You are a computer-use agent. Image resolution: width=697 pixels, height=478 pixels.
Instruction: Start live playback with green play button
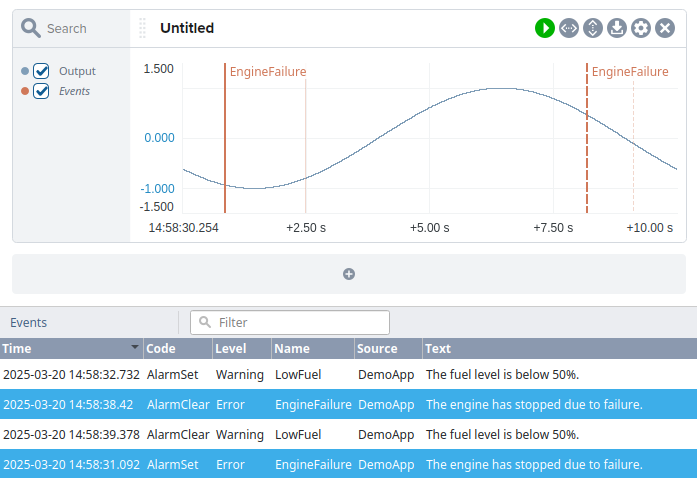(545, 28)
